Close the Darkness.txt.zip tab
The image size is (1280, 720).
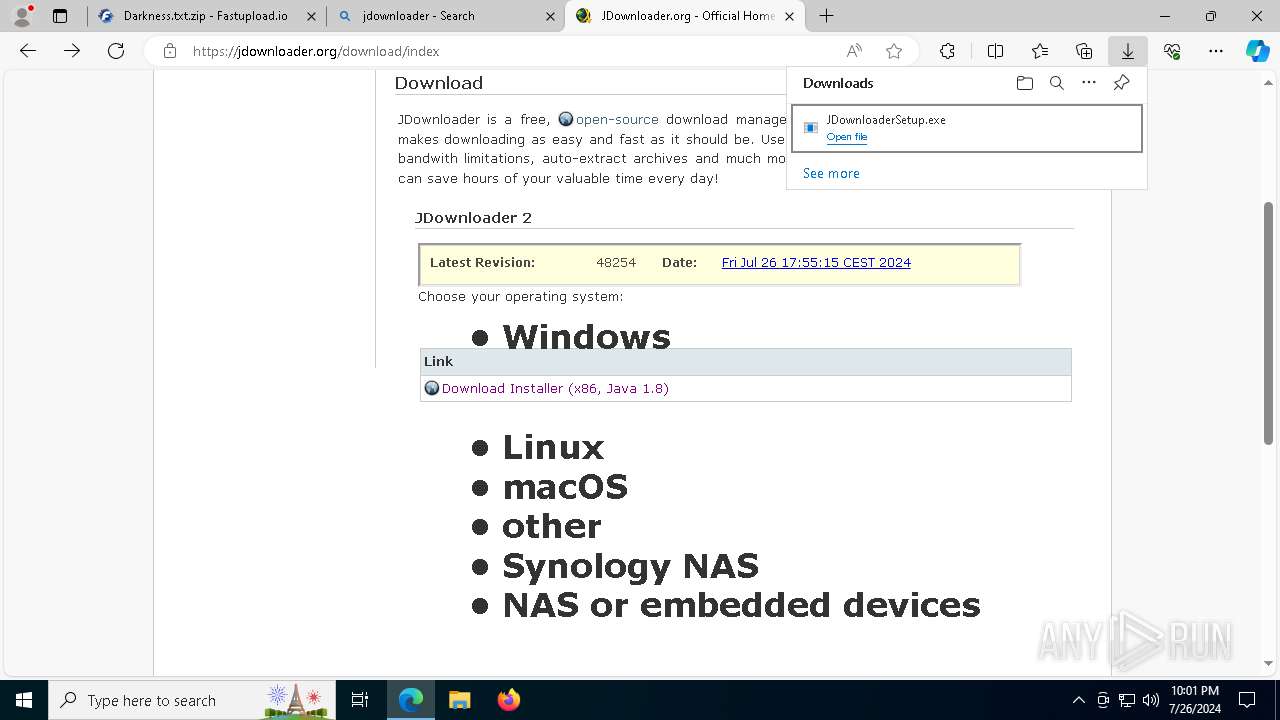[311, 16]
